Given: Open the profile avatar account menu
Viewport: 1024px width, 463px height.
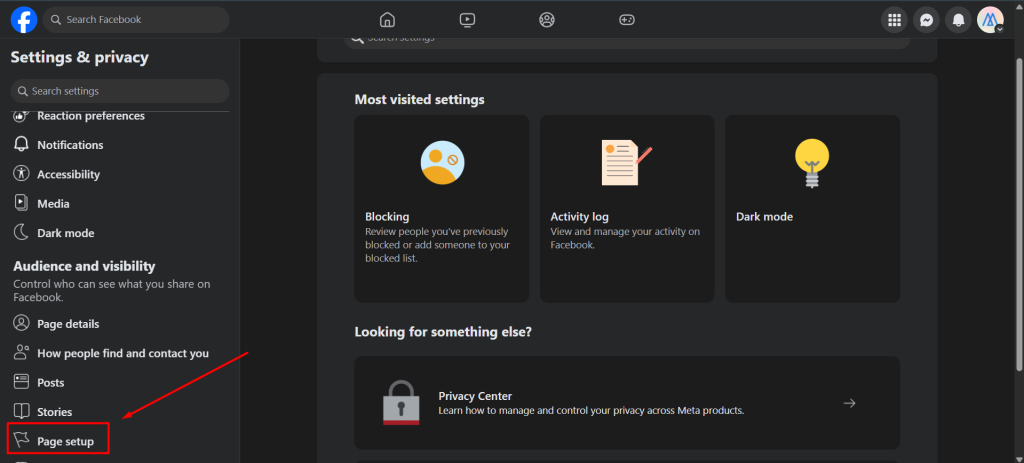Looking at the screenshot, I should [990, 20].
